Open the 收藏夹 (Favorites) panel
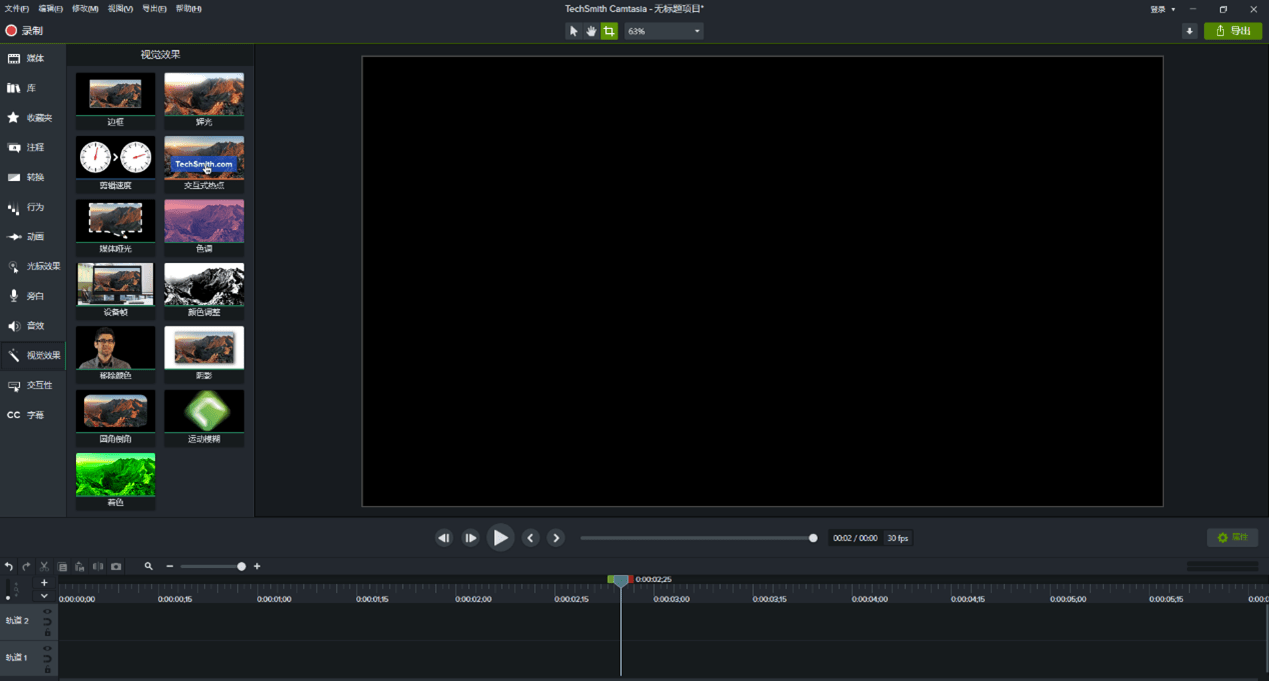The height and width of the screenshot is (681, 1269). [x=33, y=118]
